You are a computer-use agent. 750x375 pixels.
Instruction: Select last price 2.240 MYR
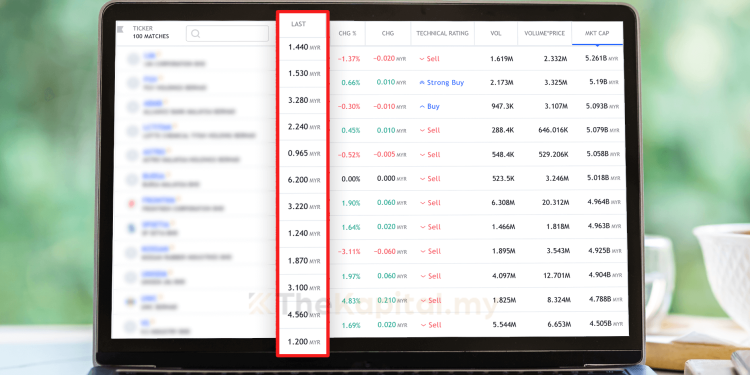pyautogui.click(x=304, y=127)
